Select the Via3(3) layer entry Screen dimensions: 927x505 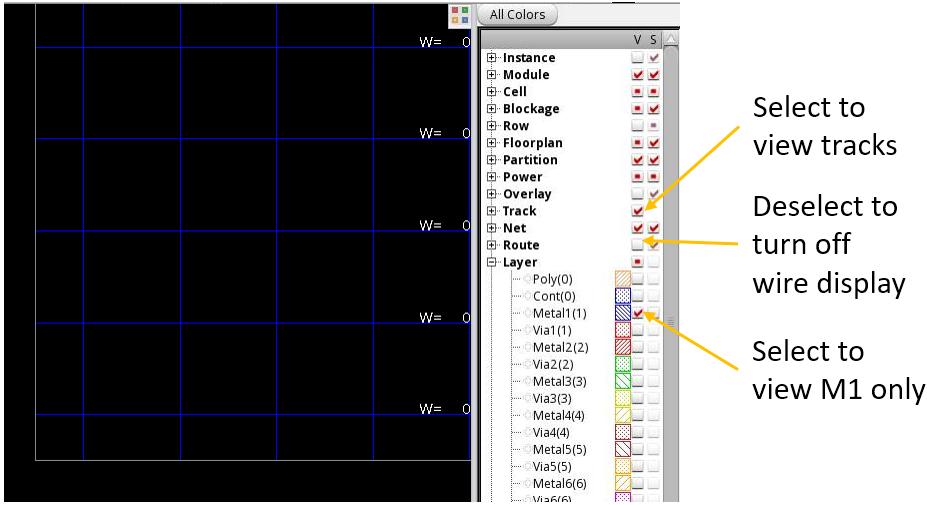click(554, 398)
